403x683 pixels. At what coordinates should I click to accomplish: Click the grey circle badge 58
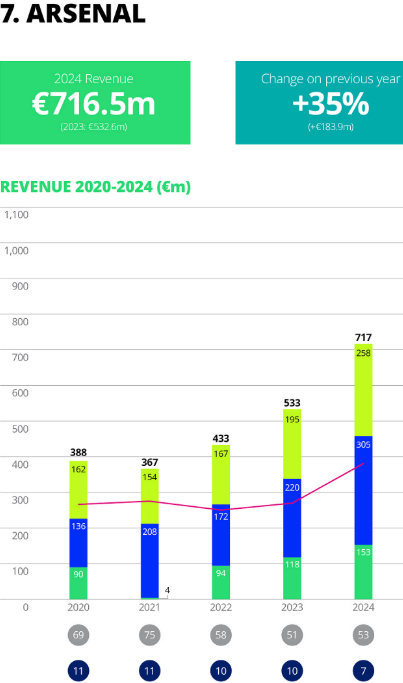click(x=221, y=635)
